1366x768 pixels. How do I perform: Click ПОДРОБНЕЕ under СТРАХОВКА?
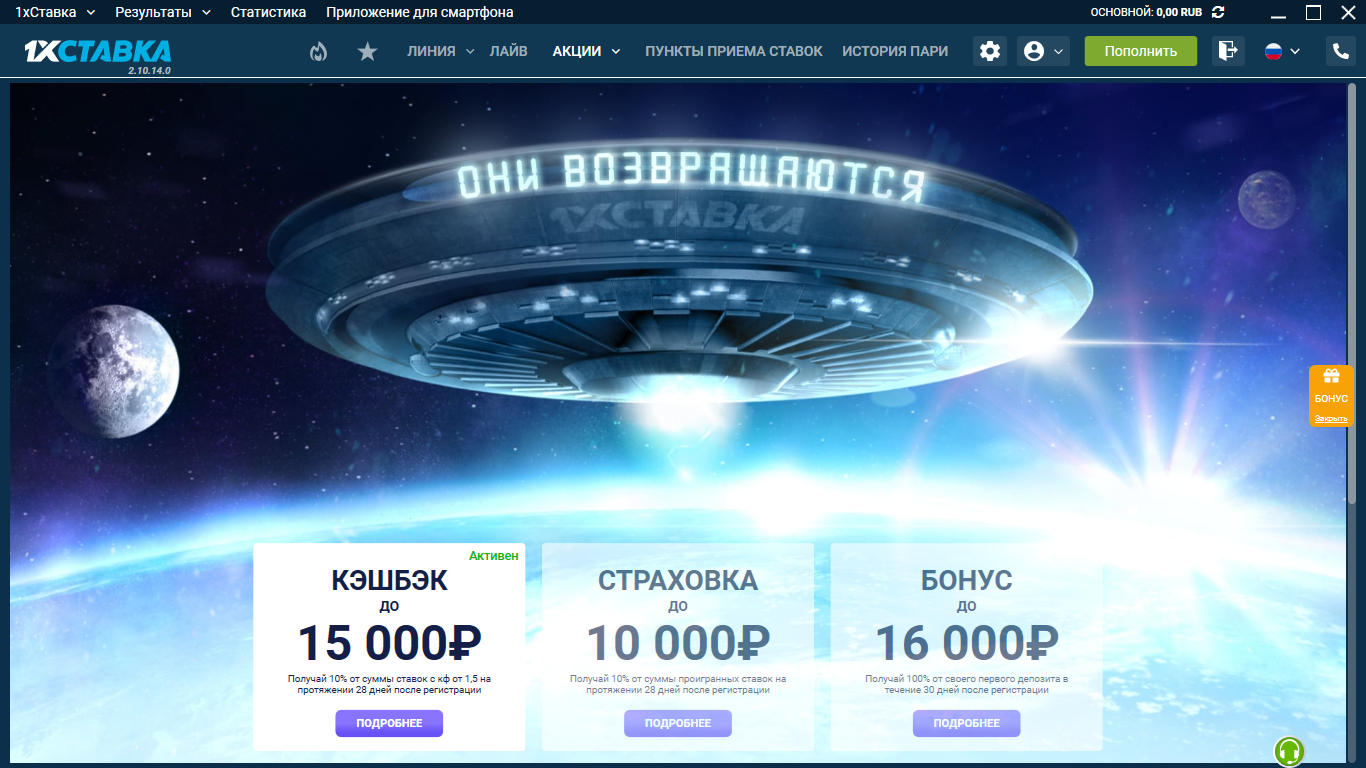click(678, 723)
